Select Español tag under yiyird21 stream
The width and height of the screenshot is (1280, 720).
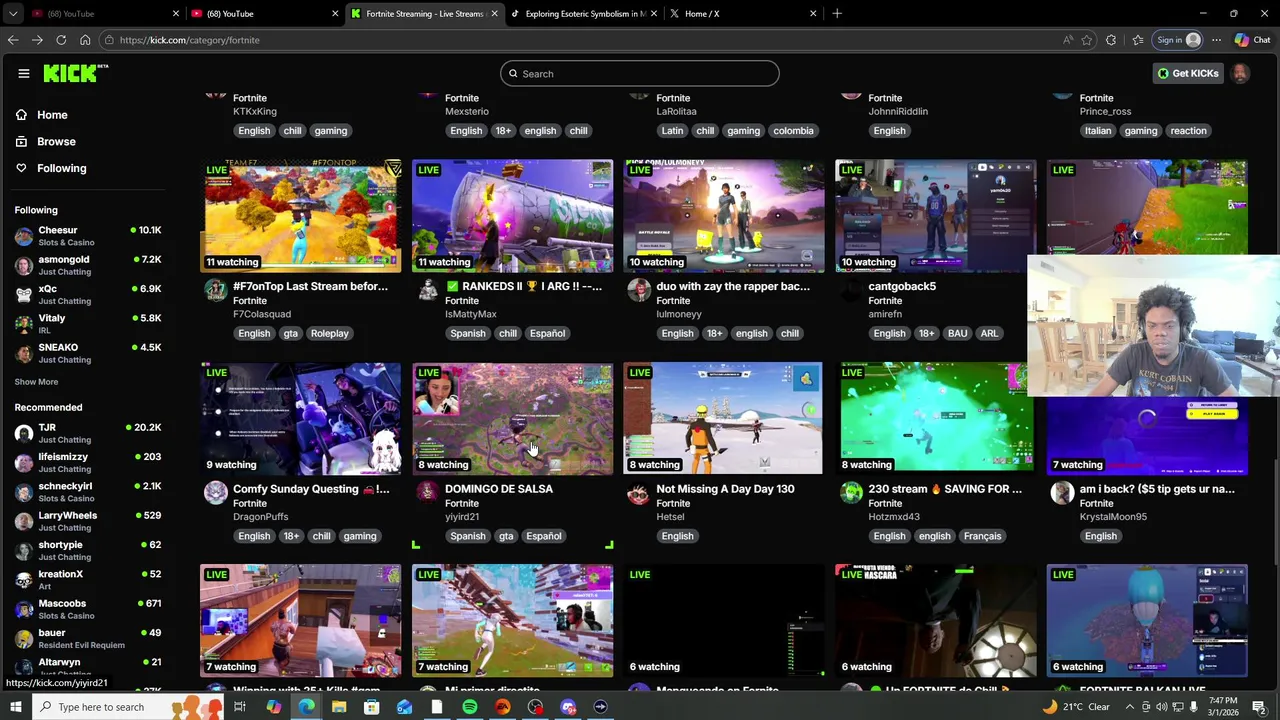point(544,536)
